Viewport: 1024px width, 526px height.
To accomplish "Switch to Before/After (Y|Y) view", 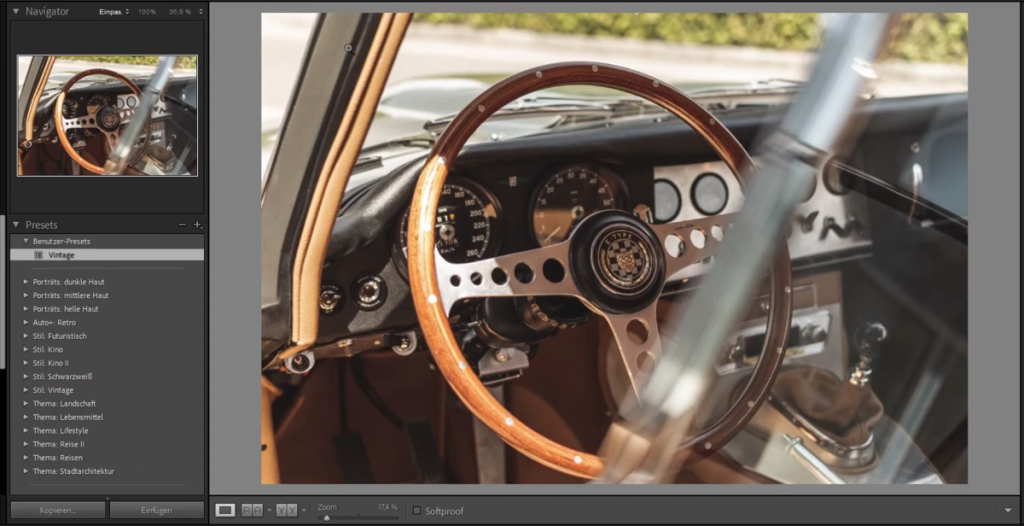I will [x=286, y=510].
